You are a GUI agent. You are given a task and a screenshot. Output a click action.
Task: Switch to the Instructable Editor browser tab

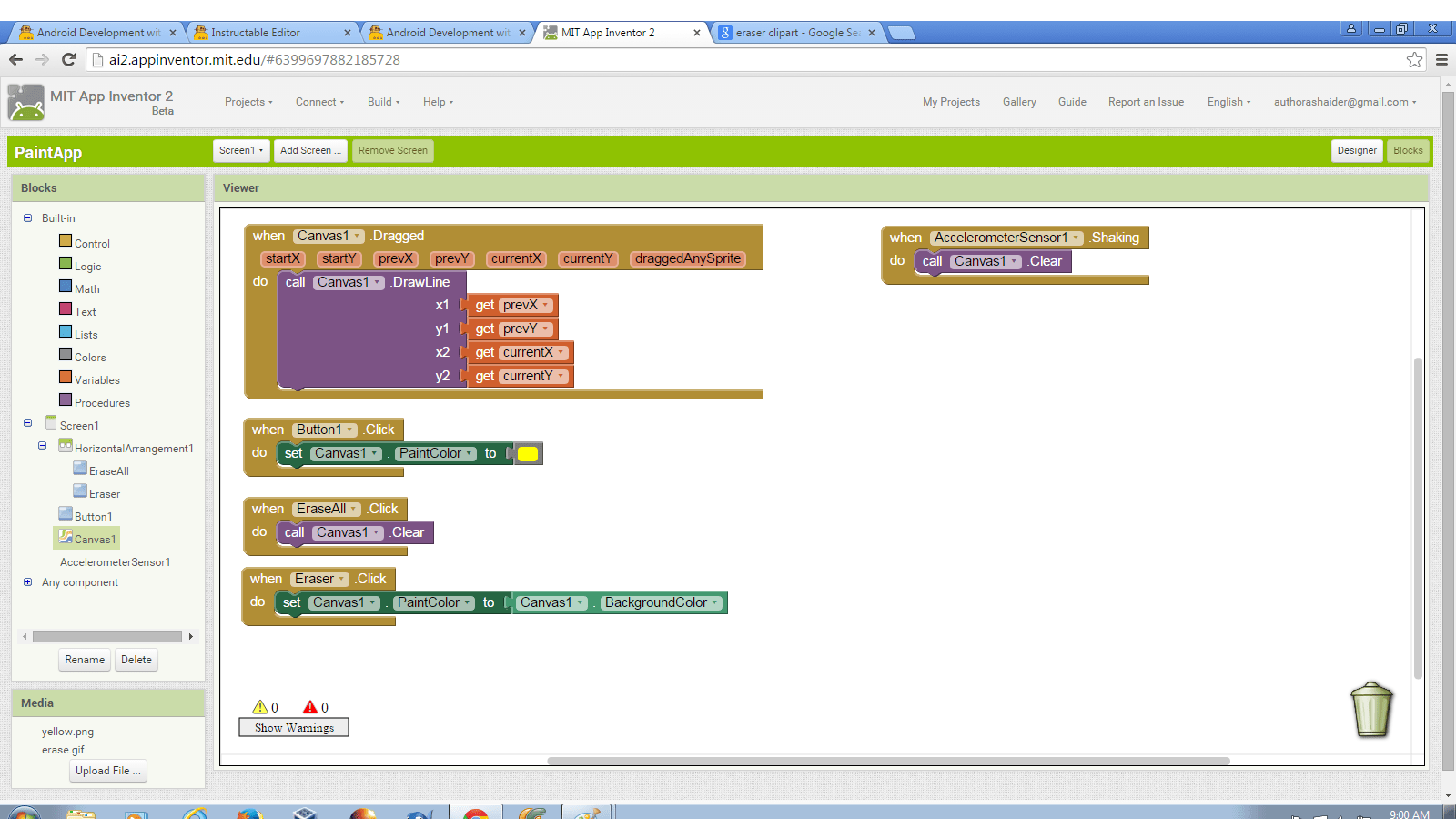(x=272, y=33)
